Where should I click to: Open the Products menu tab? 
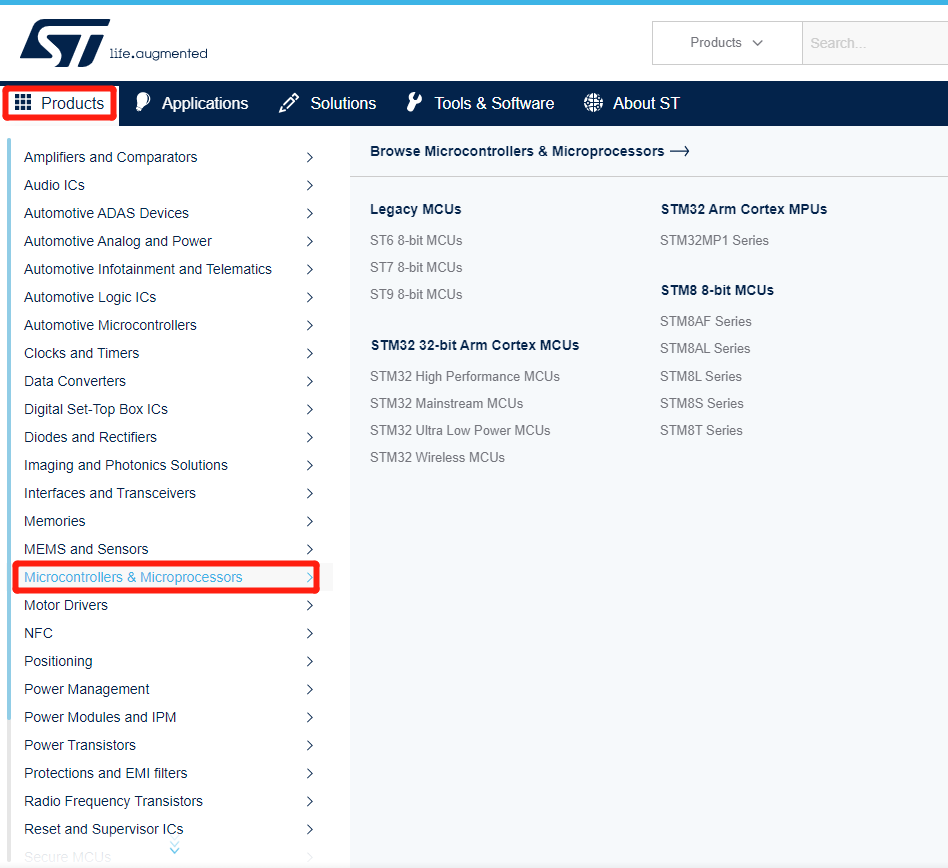tap(59, 103)
